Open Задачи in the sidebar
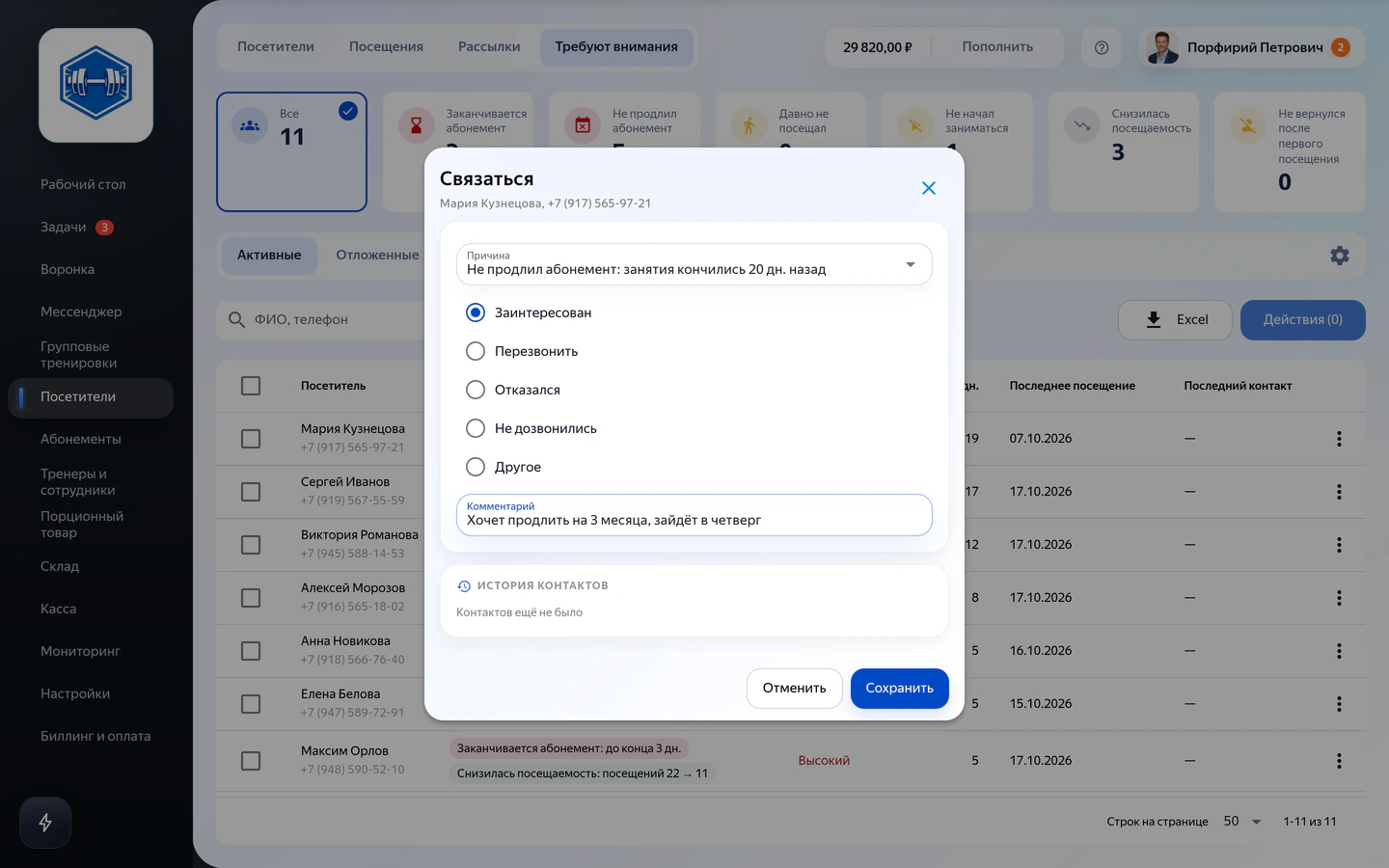This screenshot has height=868, width=1389. (64, 228)
